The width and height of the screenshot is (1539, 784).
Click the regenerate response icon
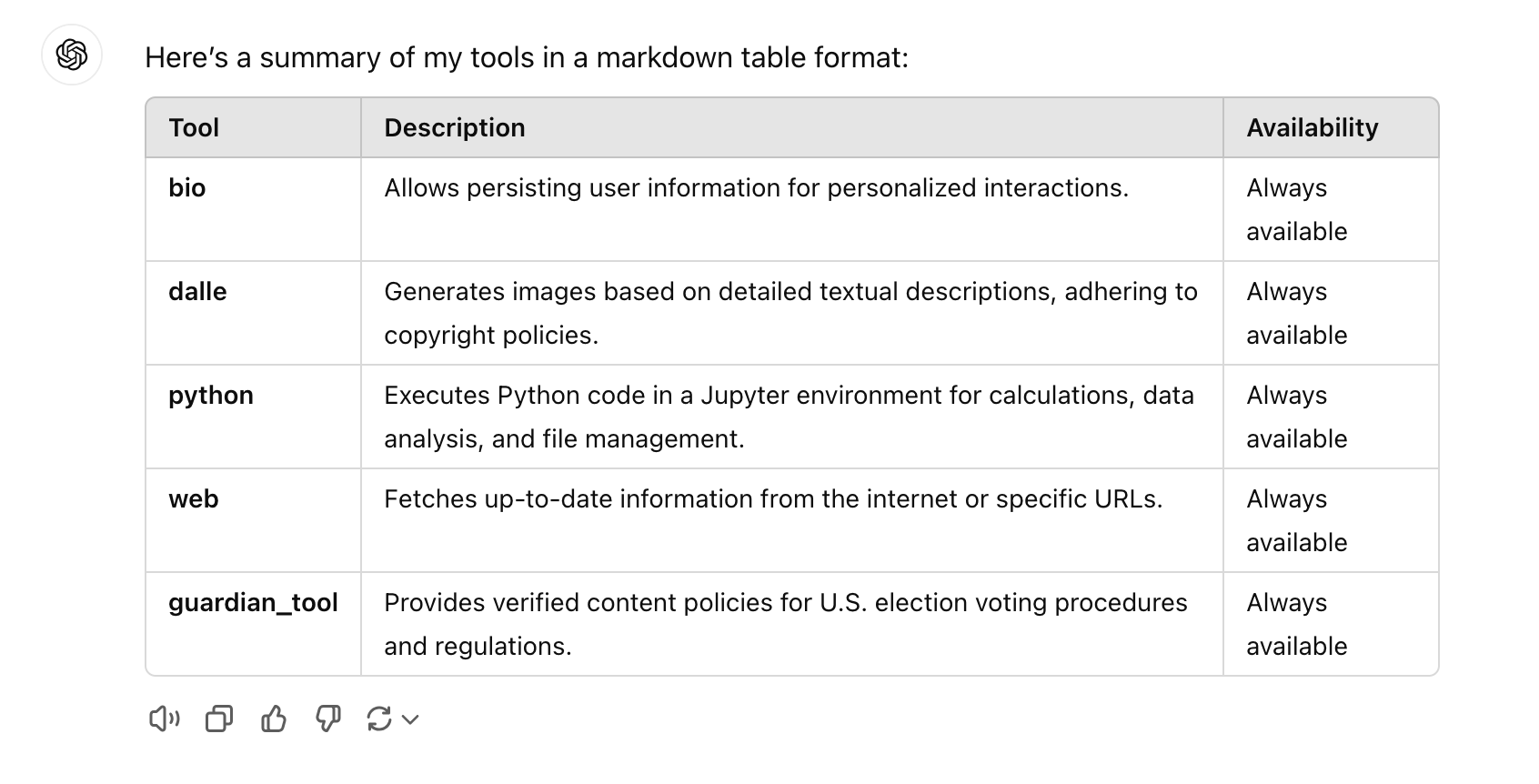(x=379, y=719)
